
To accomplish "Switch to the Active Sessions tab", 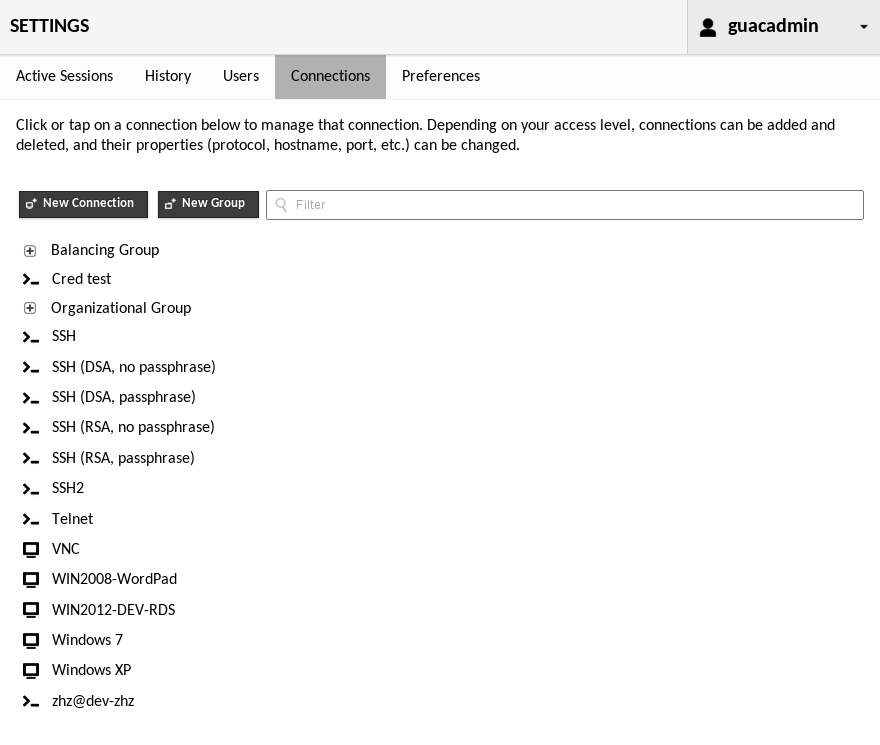I will click(64, 76).
